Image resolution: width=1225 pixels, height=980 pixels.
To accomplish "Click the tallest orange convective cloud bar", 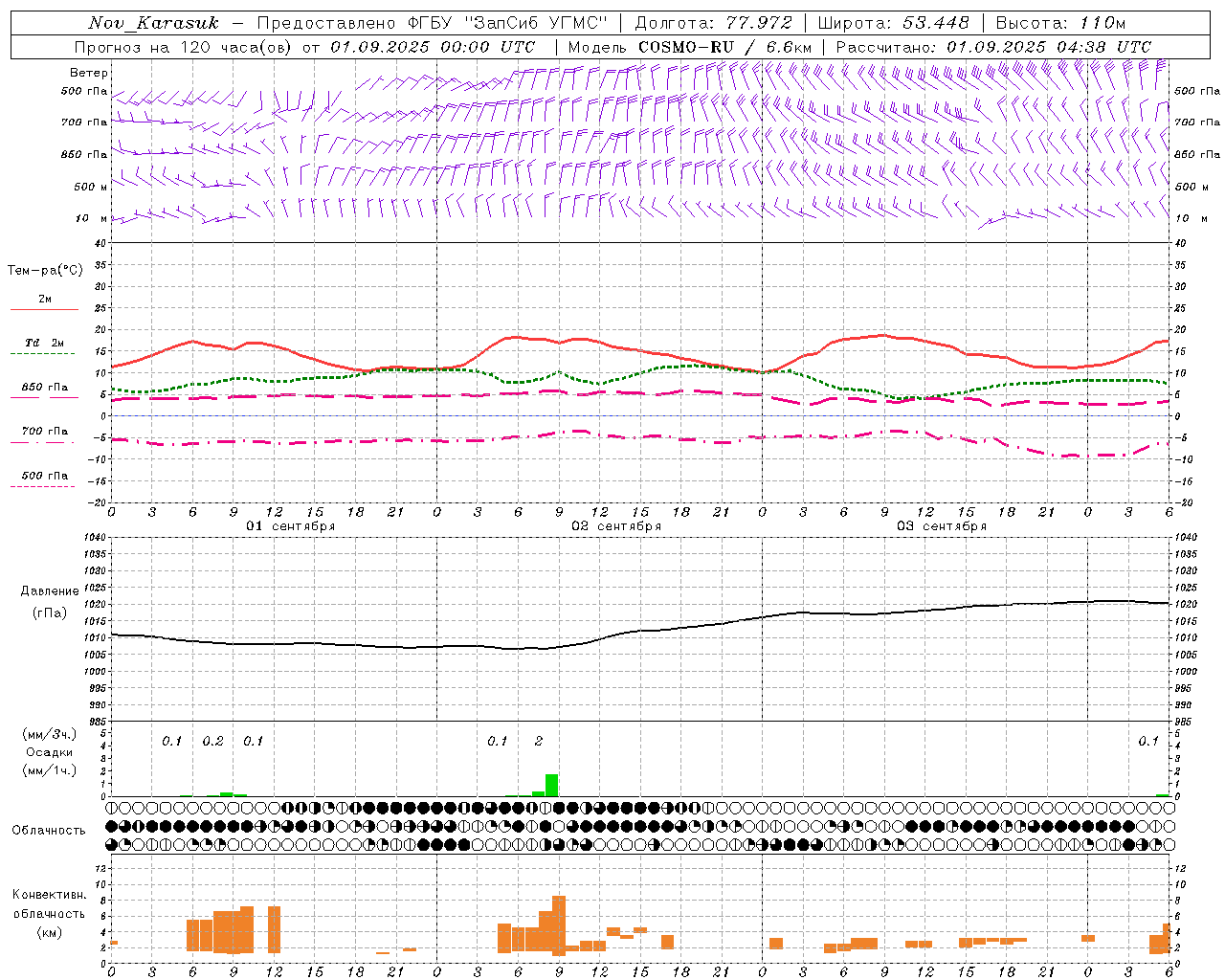I will pos(559,925).
